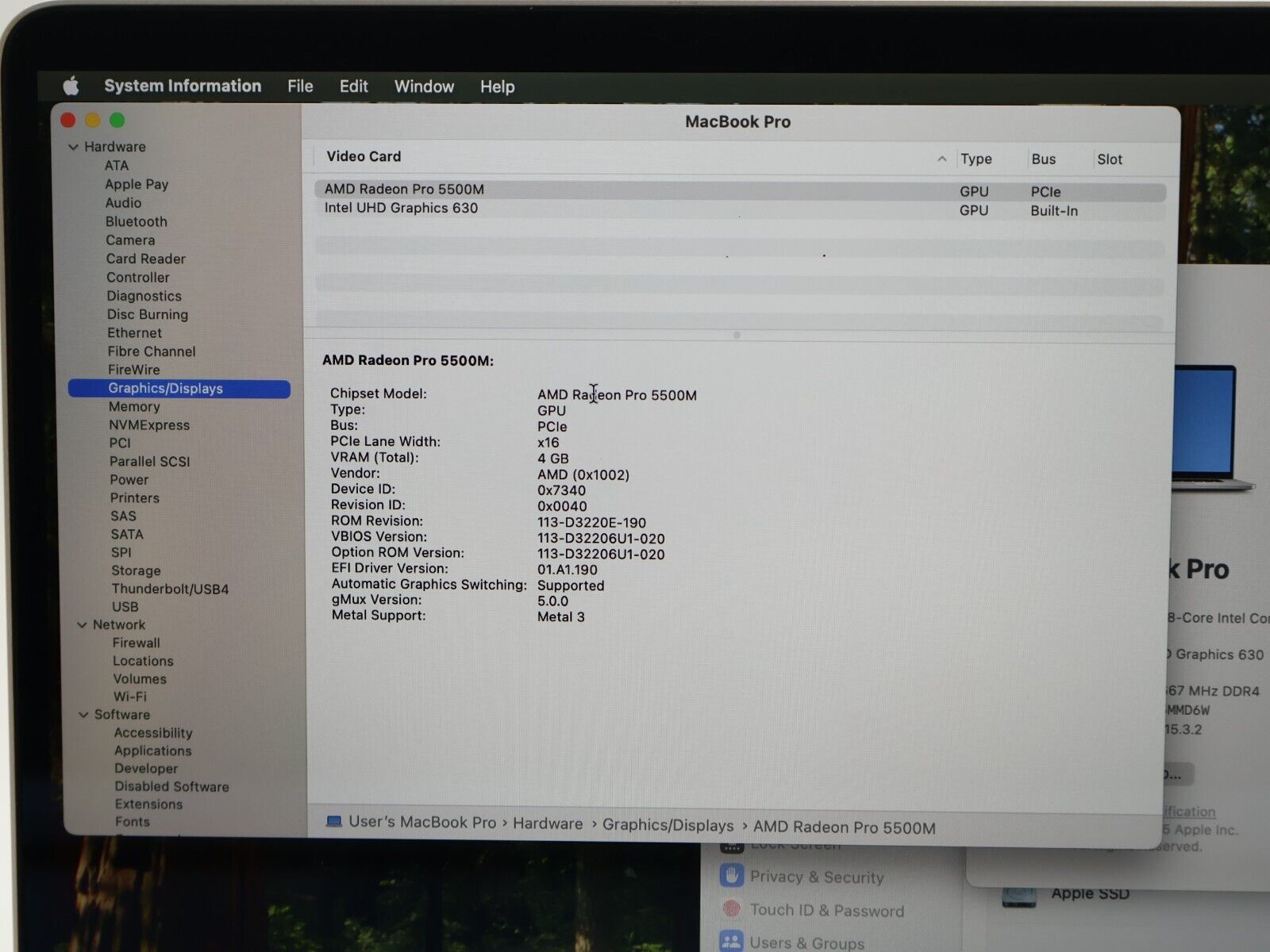Select Parallel SCSI in the sidebar
Viewport: 1270px width, 952px height.
tap(150, 461)
